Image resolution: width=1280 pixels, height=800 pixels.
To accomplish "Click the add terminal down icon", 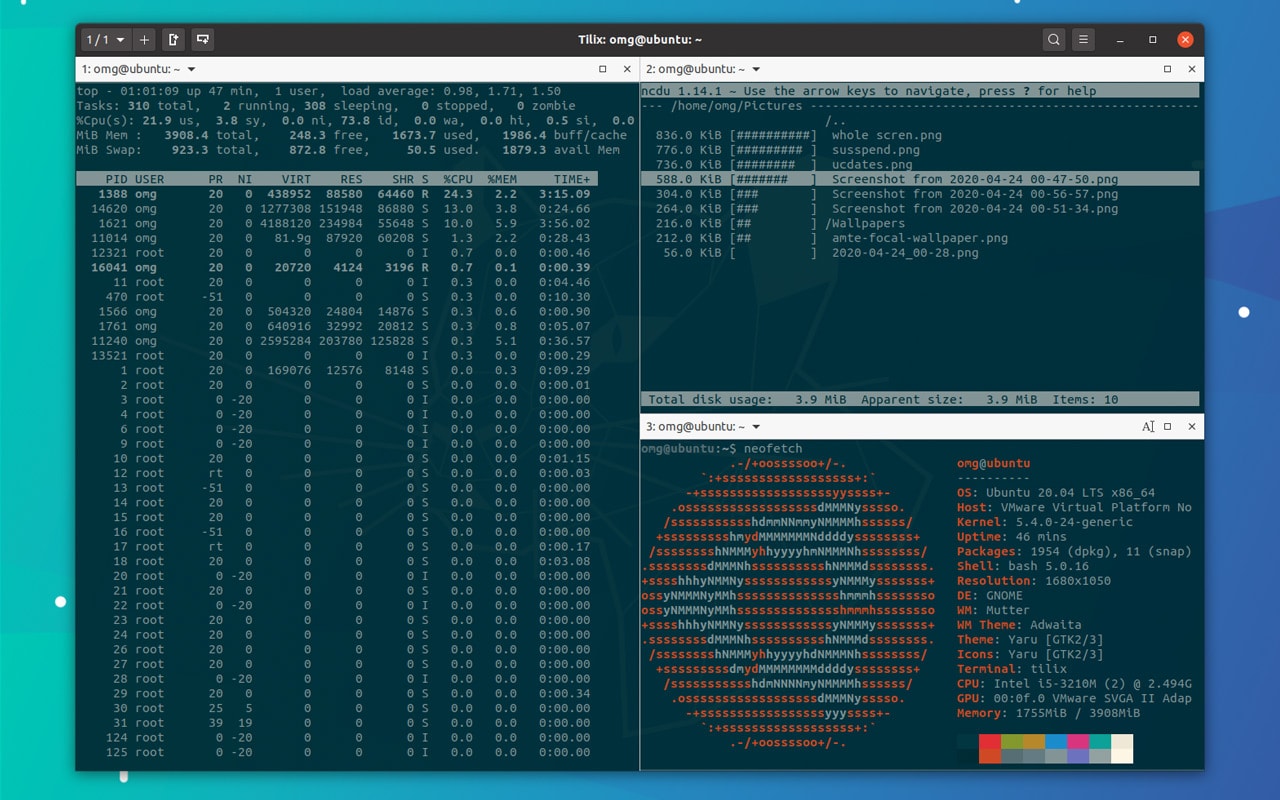I will click(x=203, y=40).
